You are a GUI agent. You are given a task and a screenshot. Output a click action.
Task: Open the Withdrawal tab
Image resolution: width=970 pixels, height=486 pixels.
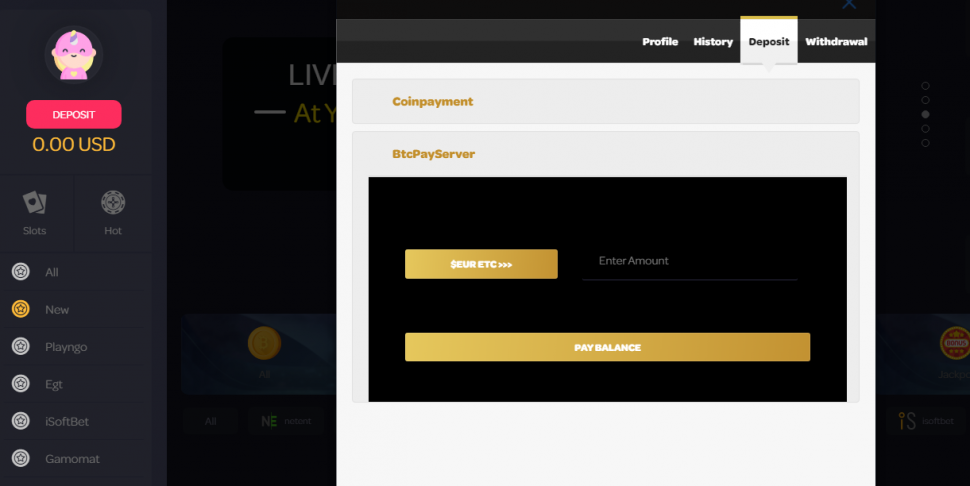(835, 42)
